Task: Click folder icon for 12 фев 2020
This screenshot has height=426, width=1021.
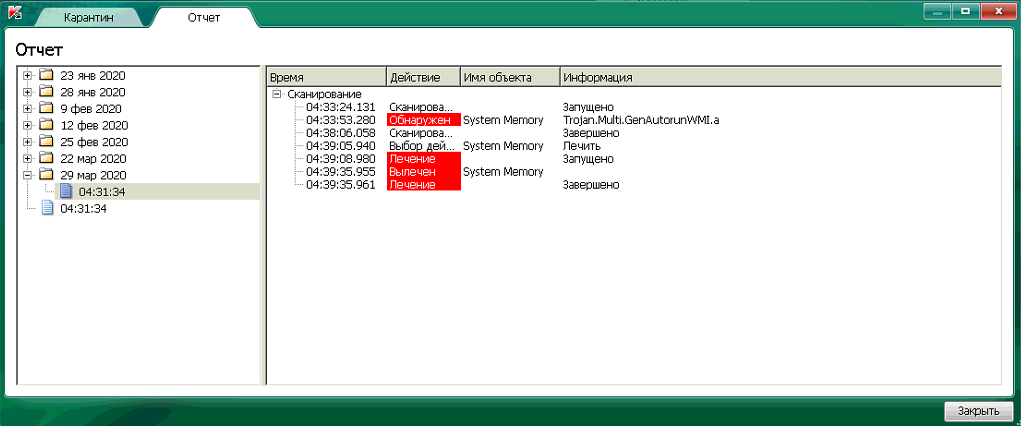Action: tap(46, 125)
